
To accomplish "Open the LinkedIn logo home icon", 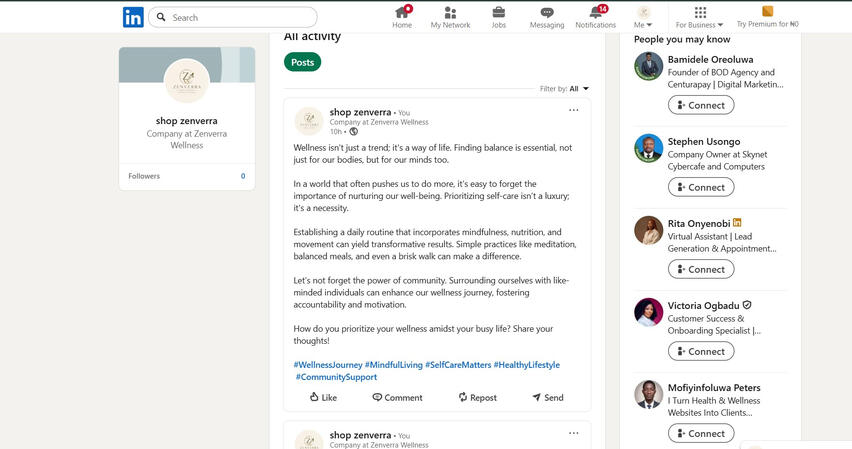I will [133, 17].
